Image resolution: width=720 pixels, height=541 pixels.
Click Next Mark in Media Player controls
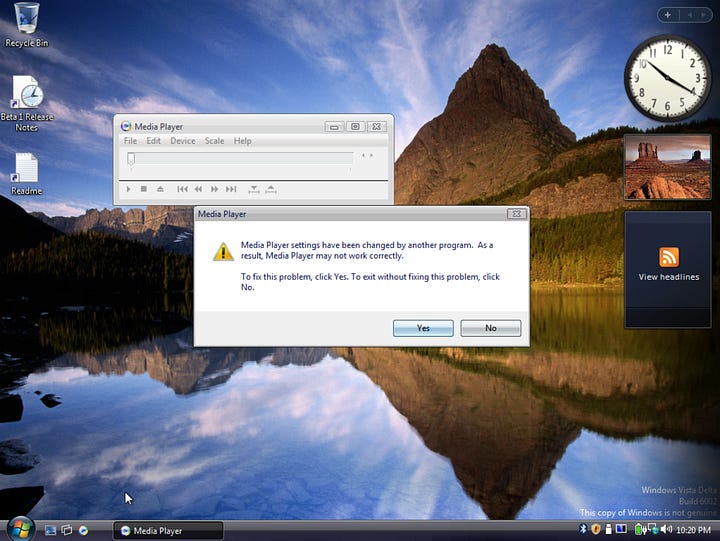(231, 189)
